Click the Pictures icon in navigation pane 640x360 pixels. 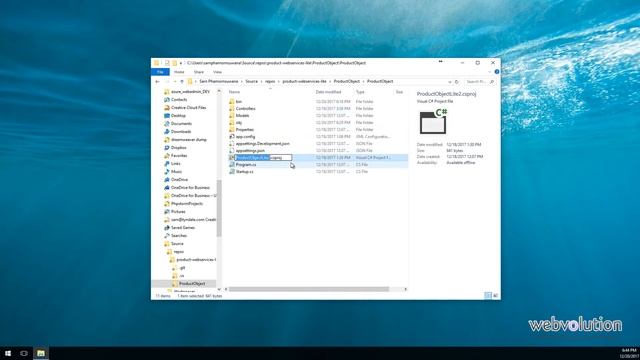[x=167, y=212]
